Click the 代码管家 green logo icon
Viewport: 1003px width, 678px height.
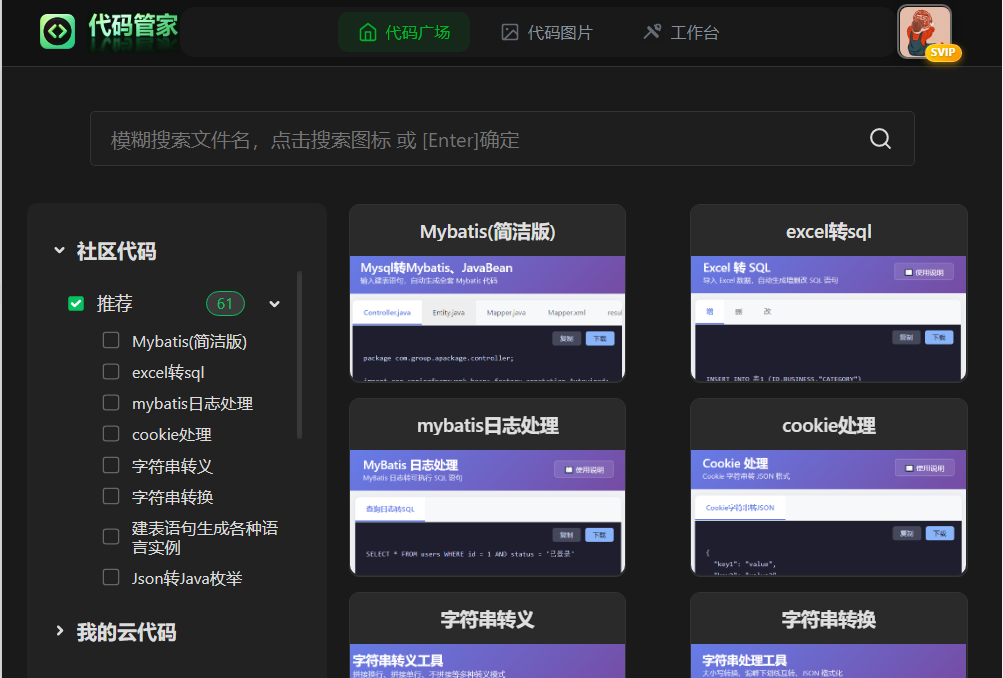(x=58, y=31)
